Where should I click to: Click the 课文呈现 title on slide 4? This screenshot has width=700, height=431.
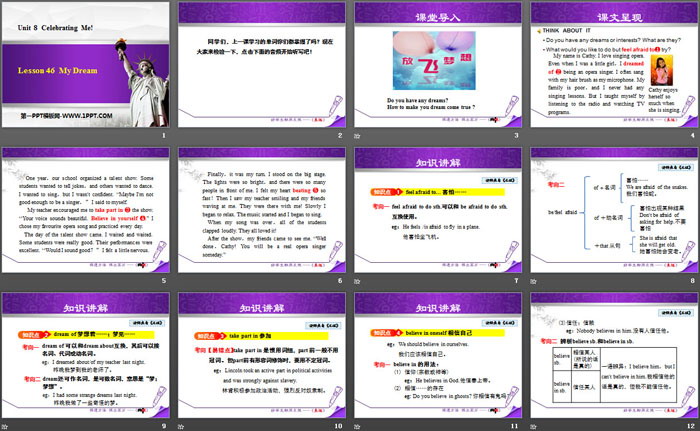point(614,17)
